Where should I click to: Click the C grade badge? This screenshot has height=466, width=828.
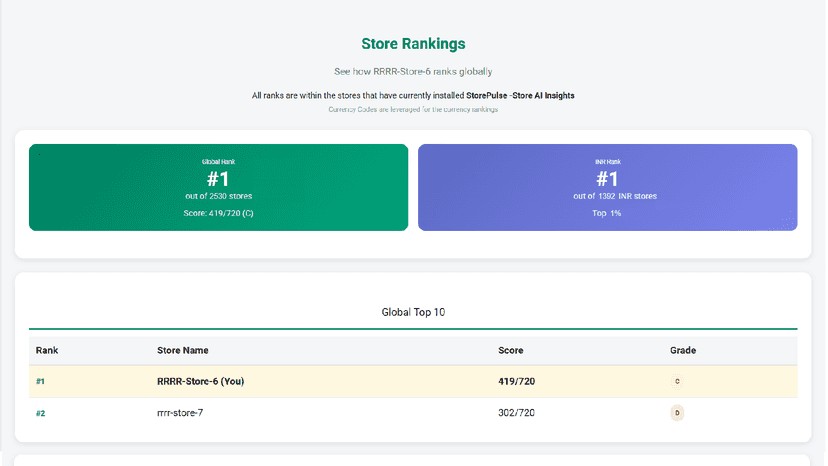(677, 381)
